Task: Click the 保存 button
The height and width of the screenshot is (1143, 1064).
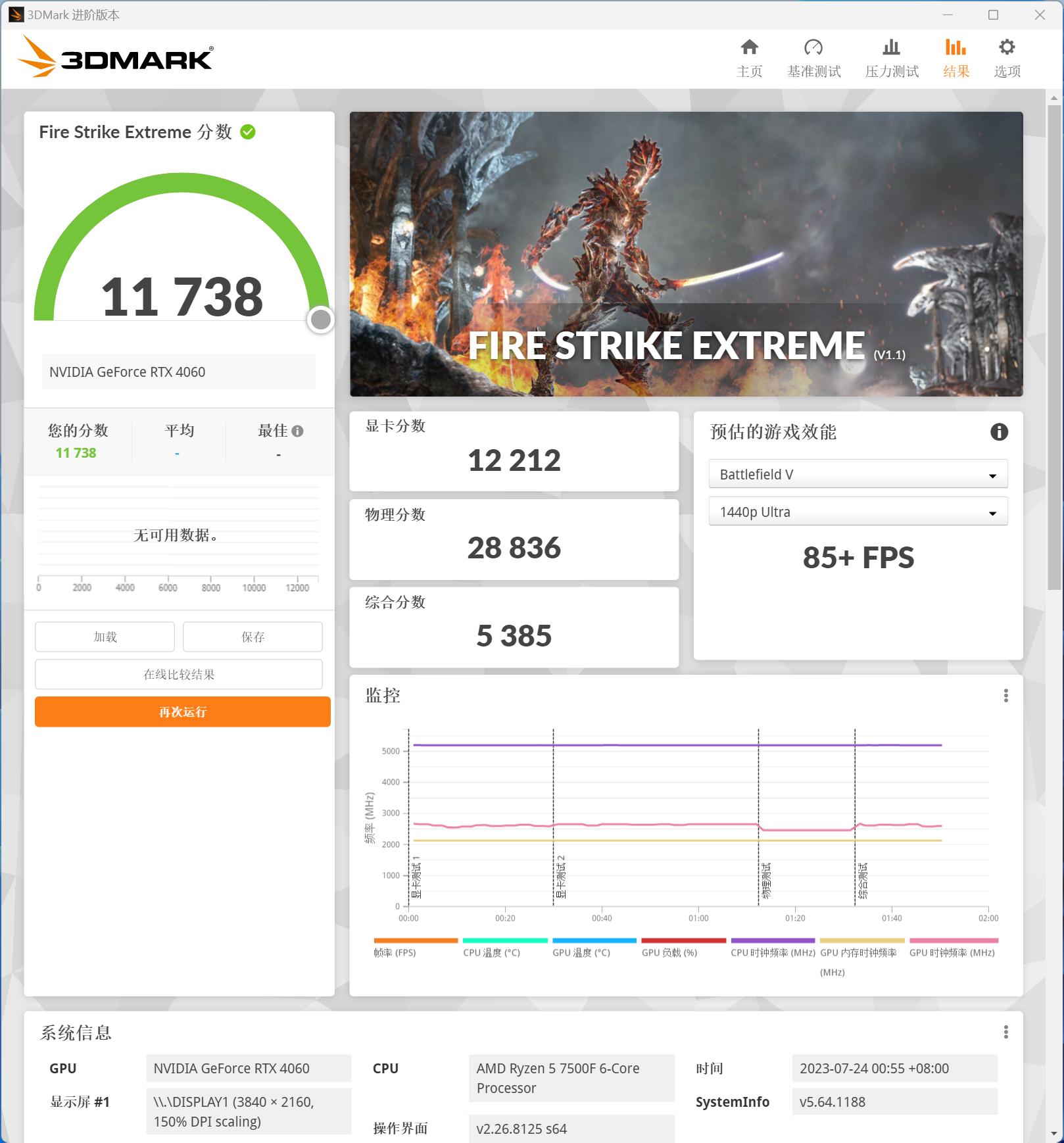Action: click(253, 637)
